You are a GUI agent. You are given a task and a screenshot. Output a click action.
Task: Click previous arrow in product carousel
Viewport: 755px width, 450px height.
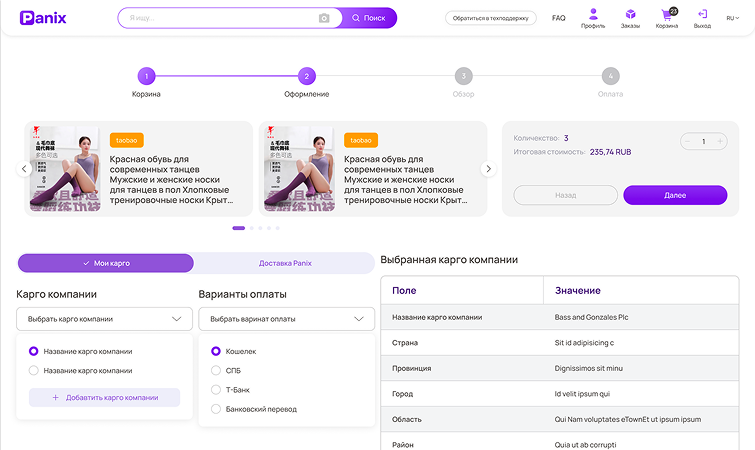click(x=24, y=168)
